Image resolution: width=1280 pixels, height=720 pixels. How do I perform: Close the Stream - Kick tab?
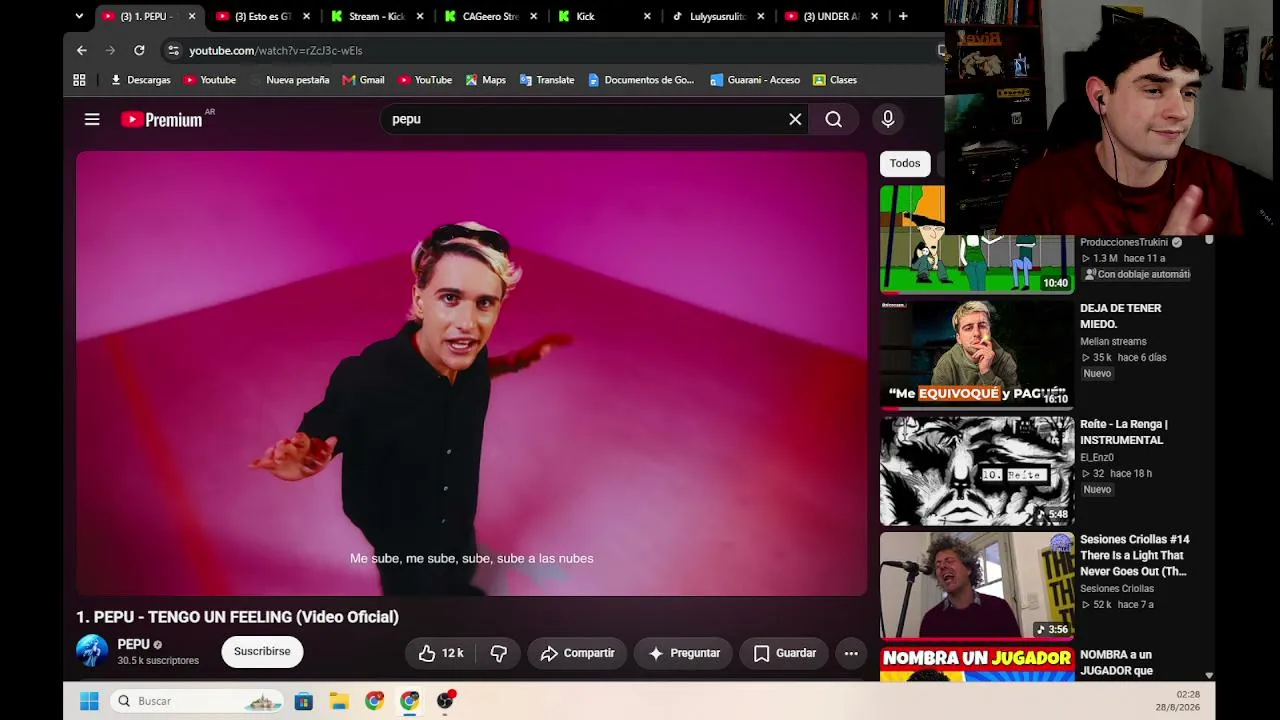click(x=420, y=16)
